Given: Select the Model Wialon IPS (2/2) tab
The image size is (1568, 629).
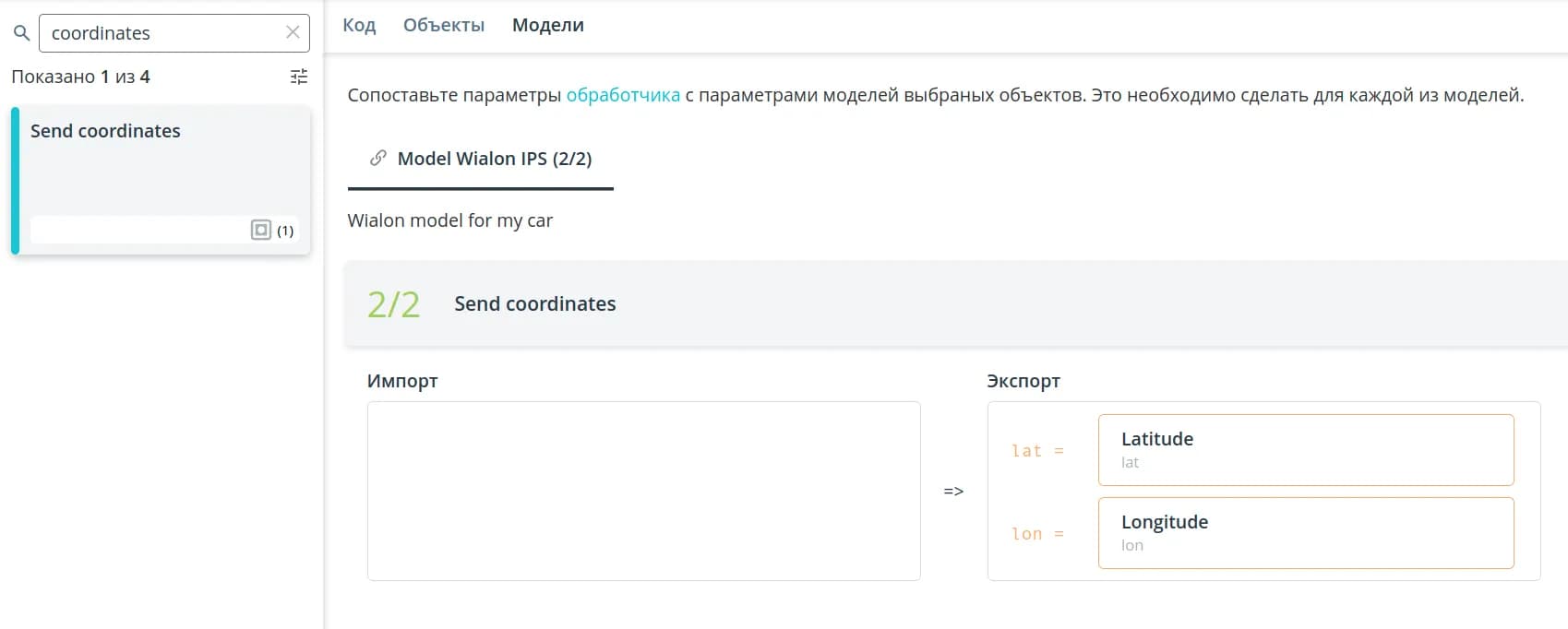Looking at the screenshot, I should click(494, 159).
